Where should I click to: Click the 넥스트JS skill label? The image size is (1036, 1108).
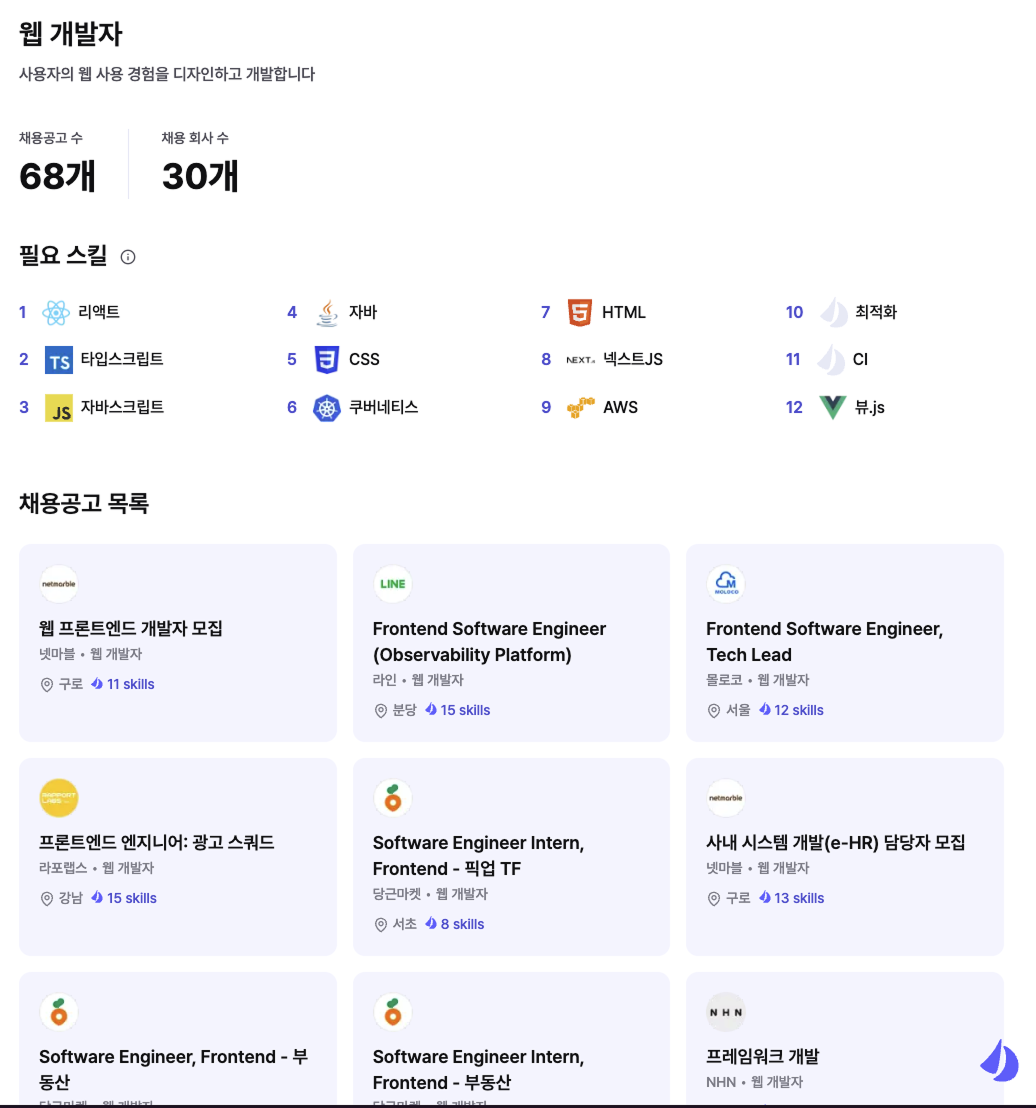[x=633, y=360]
